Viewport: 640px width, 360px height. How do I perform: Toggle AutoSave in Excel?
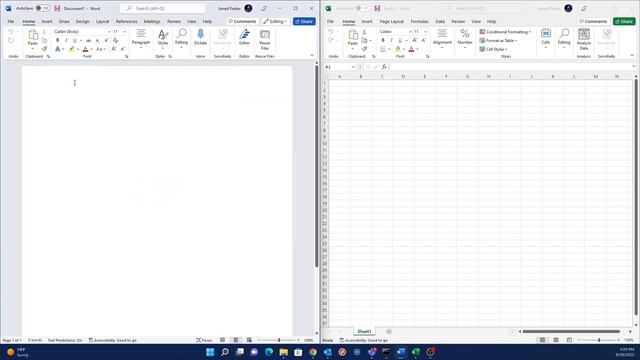tap(362, 8)
